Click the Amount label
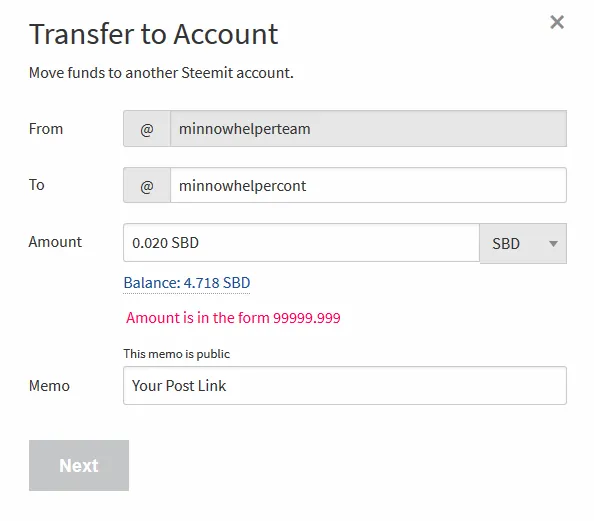Viewport: 594px width, 521px height. [55, 242]
